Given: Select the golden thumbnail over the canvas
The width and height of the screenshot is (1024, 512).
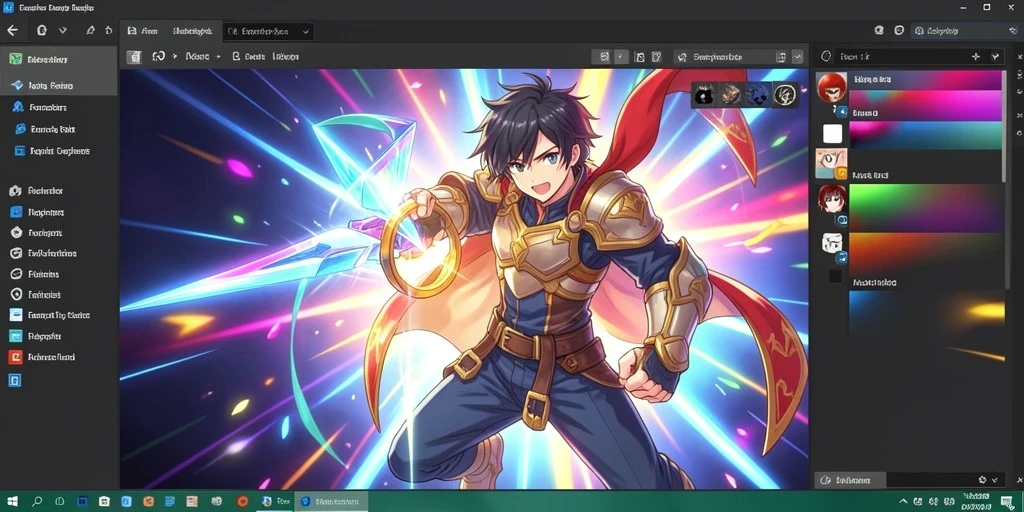Looking at the screenshot, I should coord(731,95).
